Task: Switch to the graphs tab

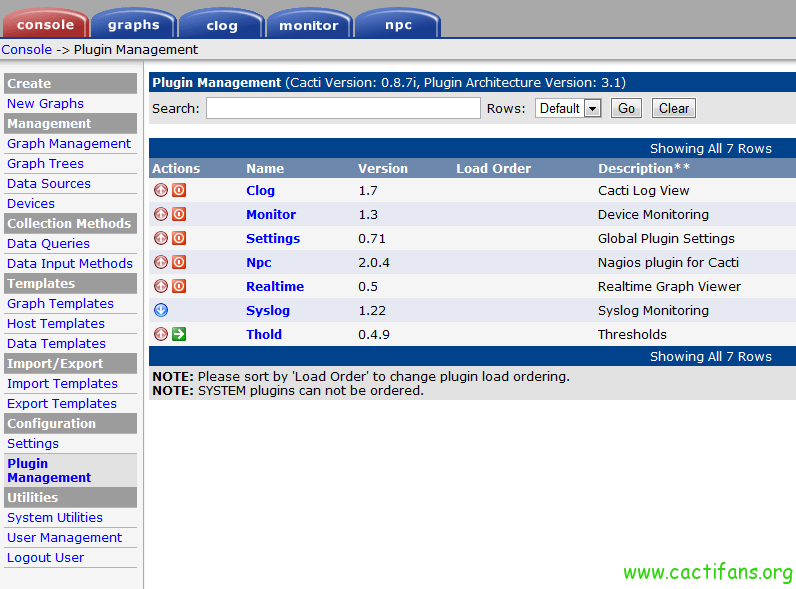Action: (134, 24)
